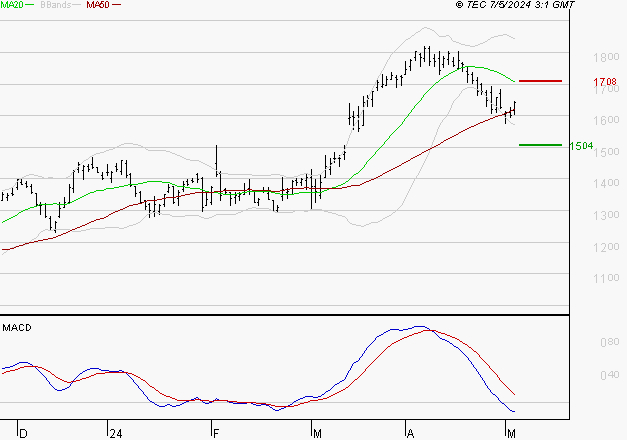The image size is (627, 440).
Task: Click the 080 MACD axis label
Action: coord(610,342)
